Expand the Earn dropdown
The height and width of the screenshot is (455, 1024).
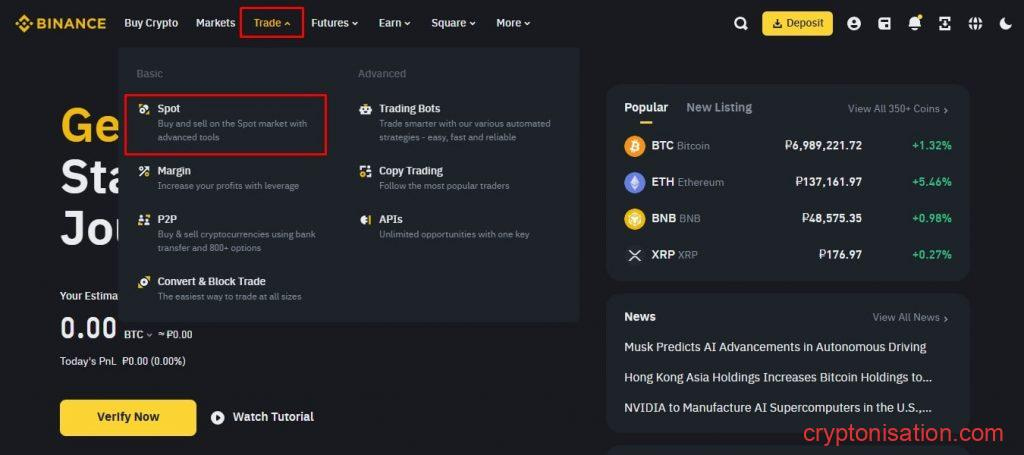394,23
